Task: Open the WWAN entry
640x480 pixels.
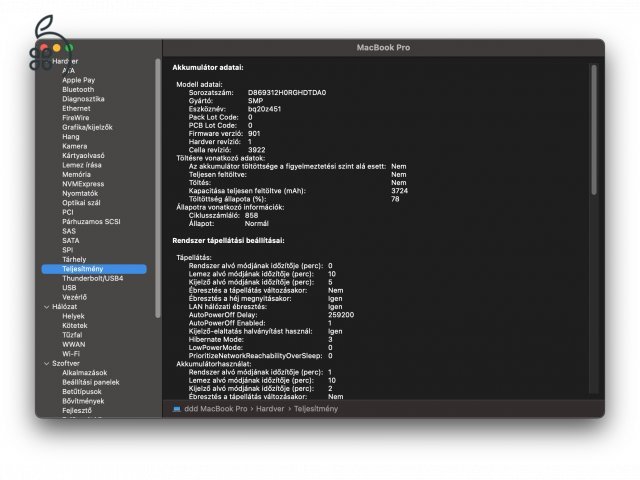Action: (73, 344)
